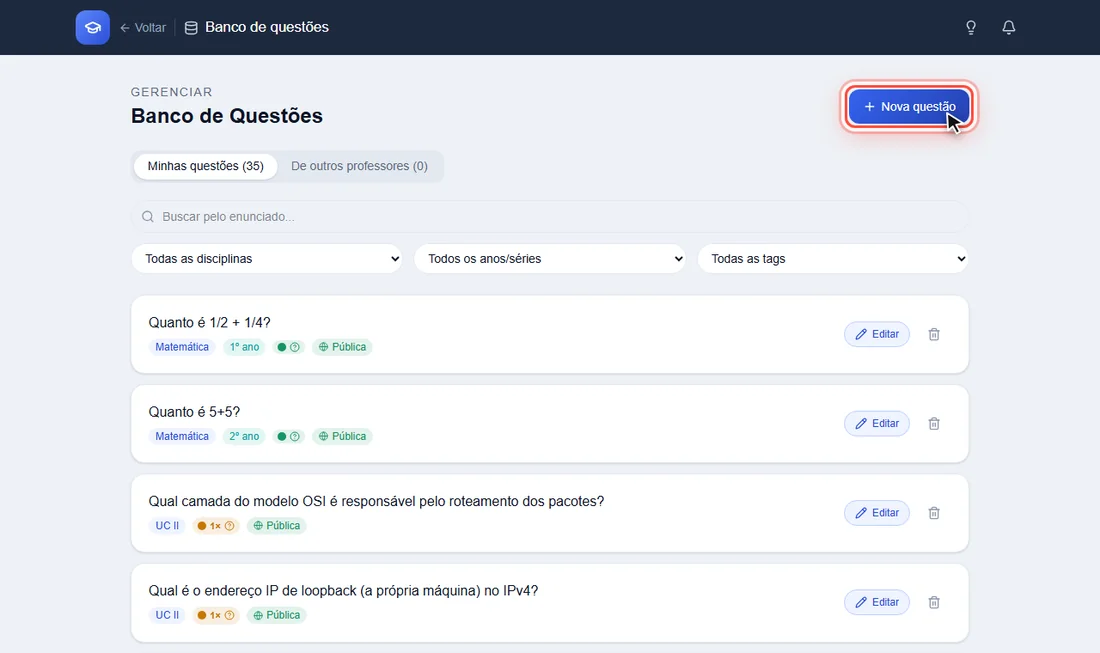Open the Todas as disciplinas dropdown
The width and height of the screenshot is (1100, 653).
coord(267,259)
